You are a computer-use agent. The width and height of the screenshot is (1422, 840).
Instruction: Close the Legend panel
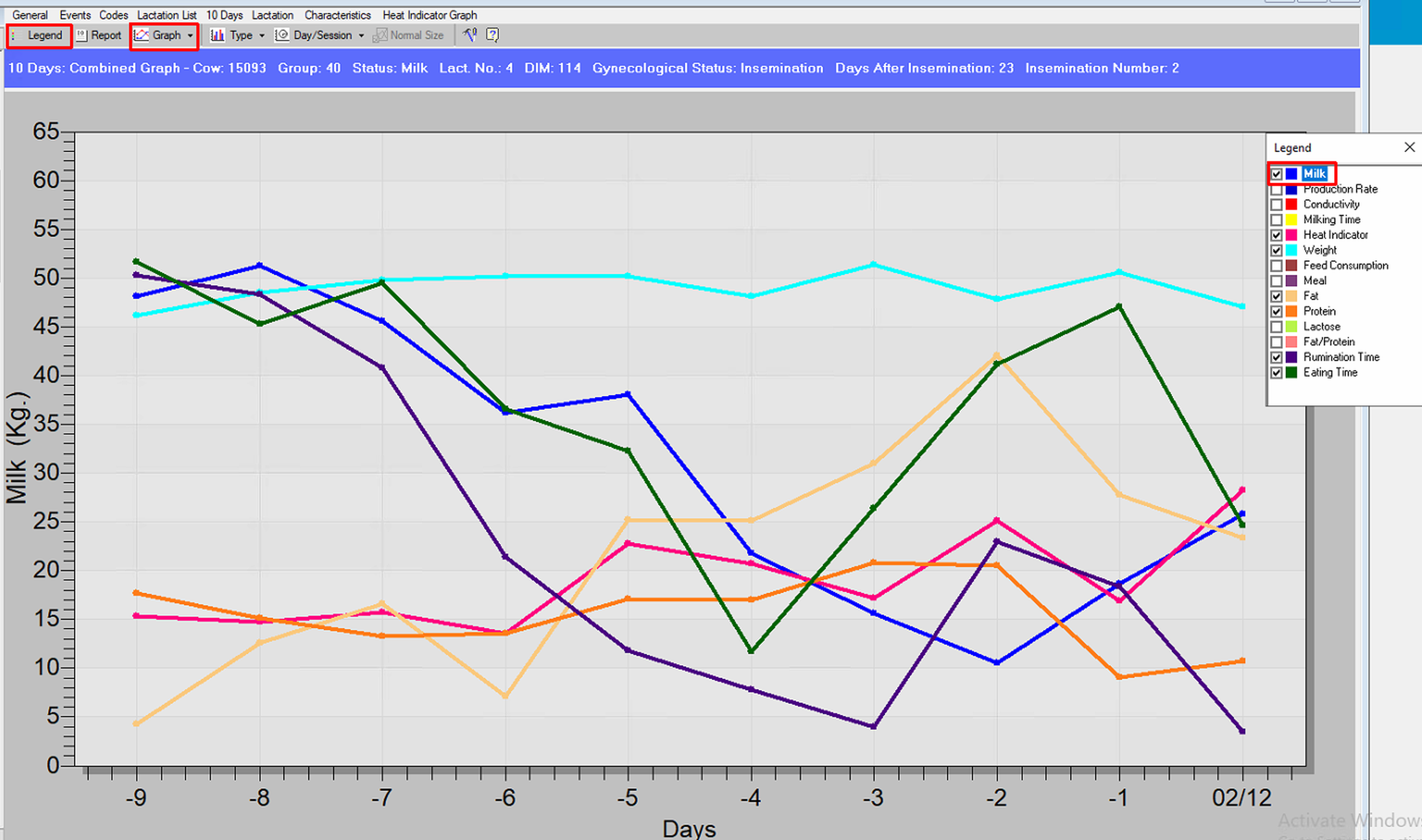pyautogui.click(x=1409, y=147)
